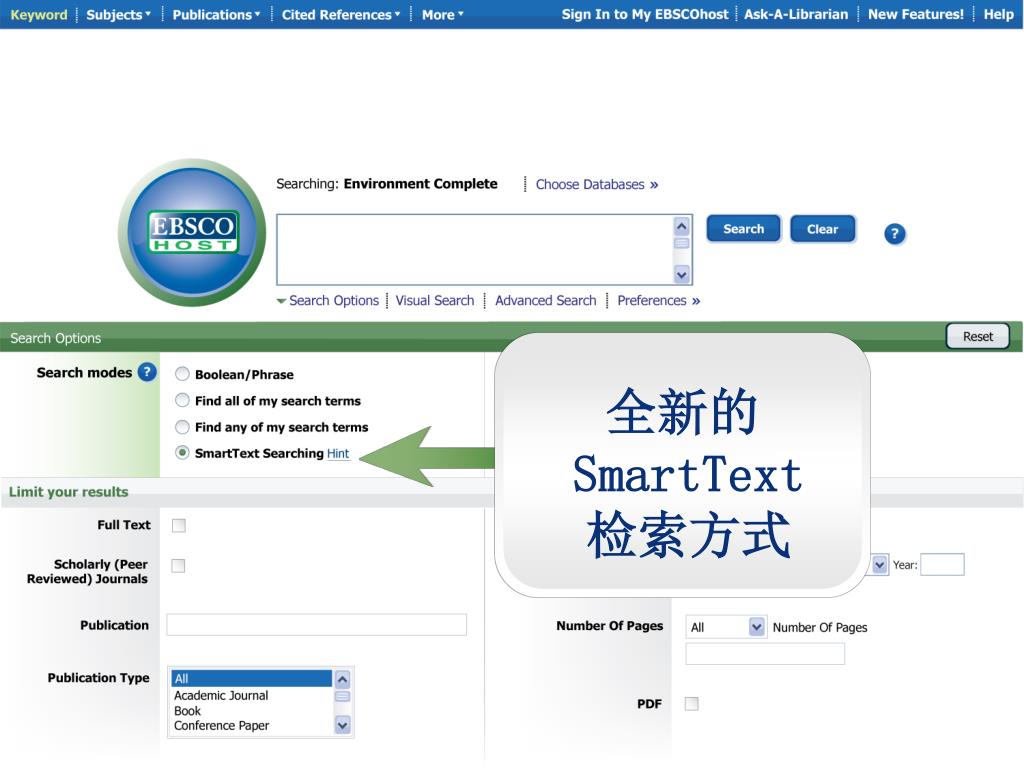Click the Publication input field

point(317,624)
